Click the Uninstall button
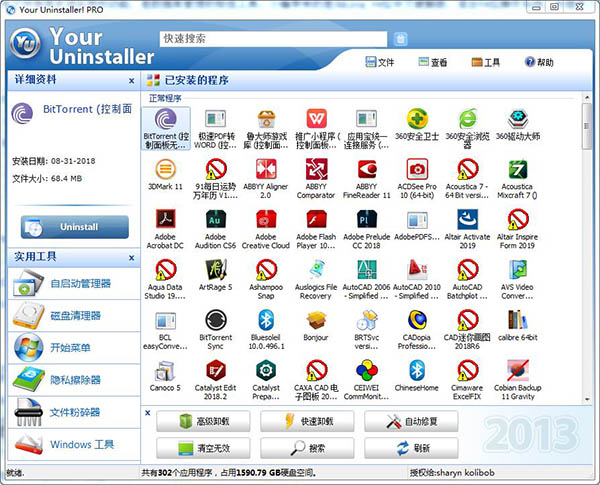This screenshot has height=485, width=600. [x=75, y=227]
